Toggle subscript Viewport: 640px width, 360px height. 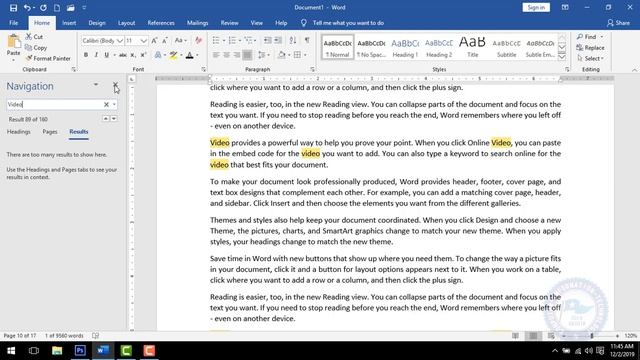tap(133, 55)
